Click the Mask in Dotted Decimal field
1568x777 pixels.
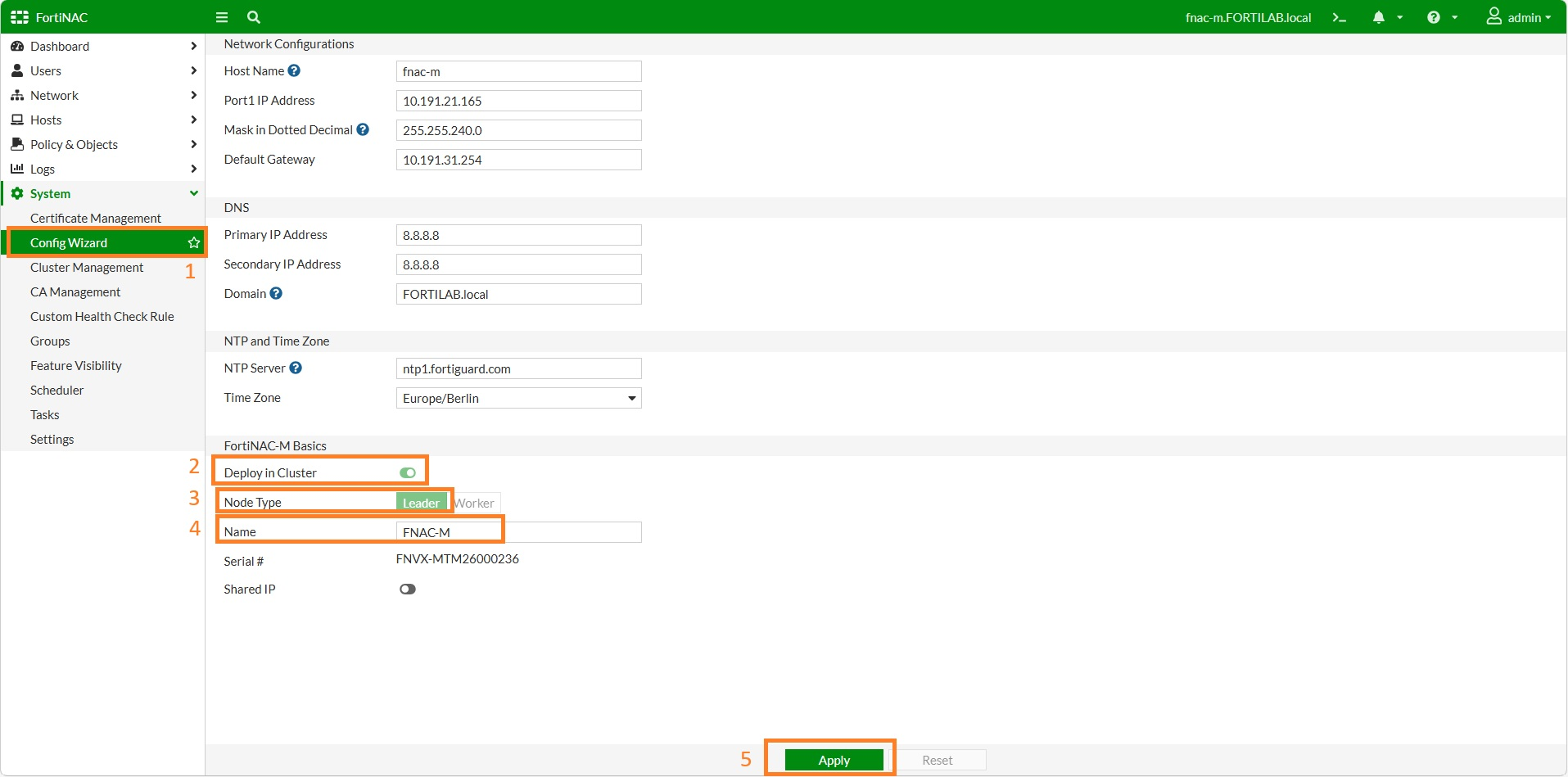(x=518, y=130)
